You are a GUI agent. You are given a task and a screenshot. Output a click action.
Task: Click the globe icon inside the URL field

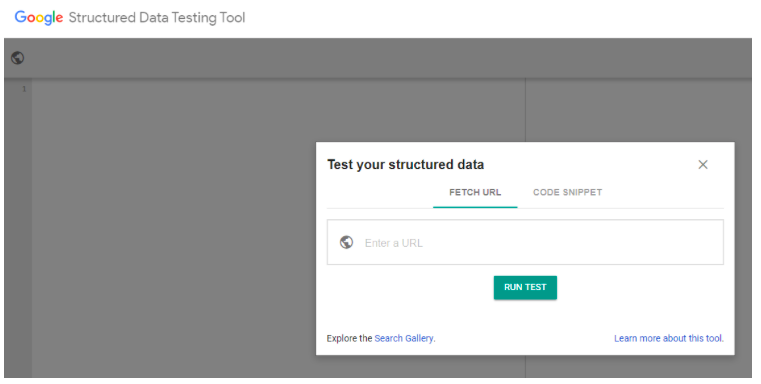coord(346,242)
